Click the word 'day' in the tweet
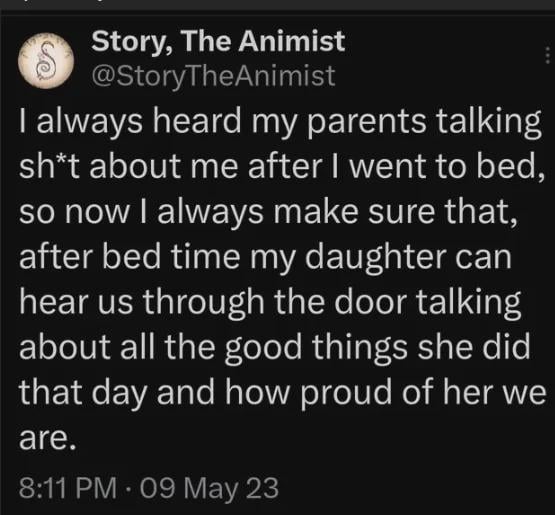The width and height of the screenshot is (555, 515). pos(119,393)
